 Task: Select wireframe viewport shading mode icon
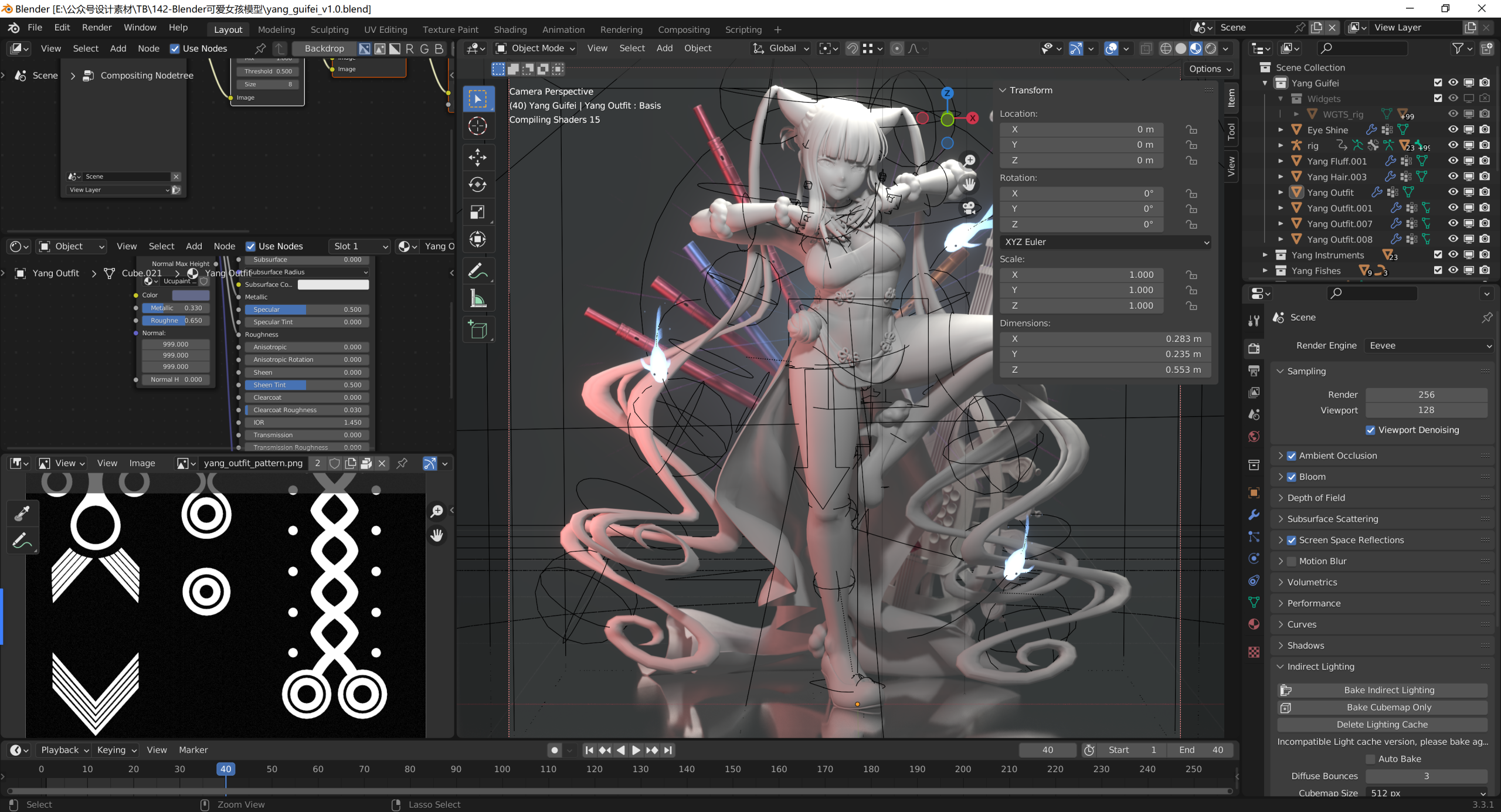(1166, 49)
